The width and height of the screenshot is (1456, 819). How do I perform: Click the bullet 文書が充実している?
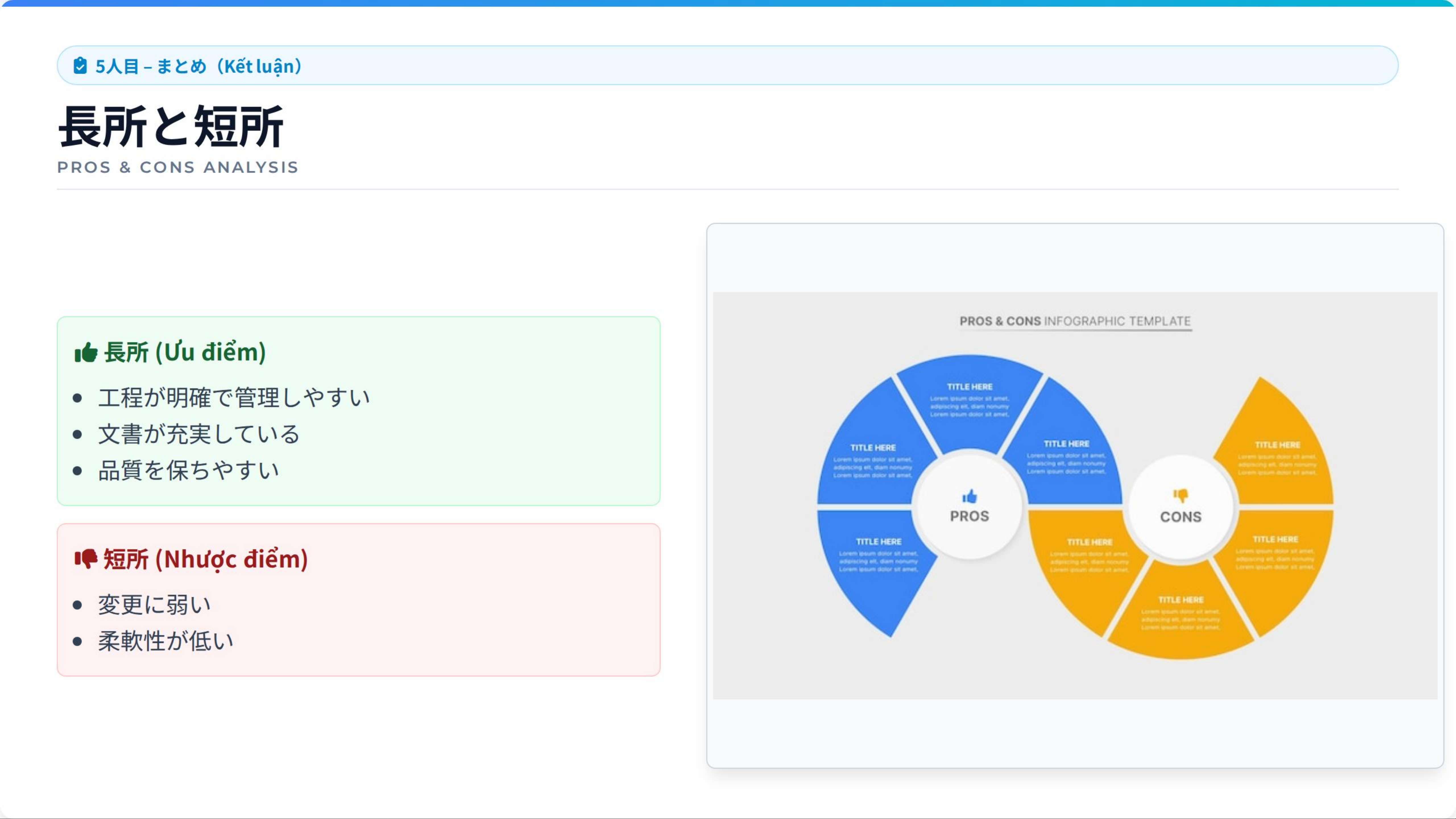coord(198,434)
